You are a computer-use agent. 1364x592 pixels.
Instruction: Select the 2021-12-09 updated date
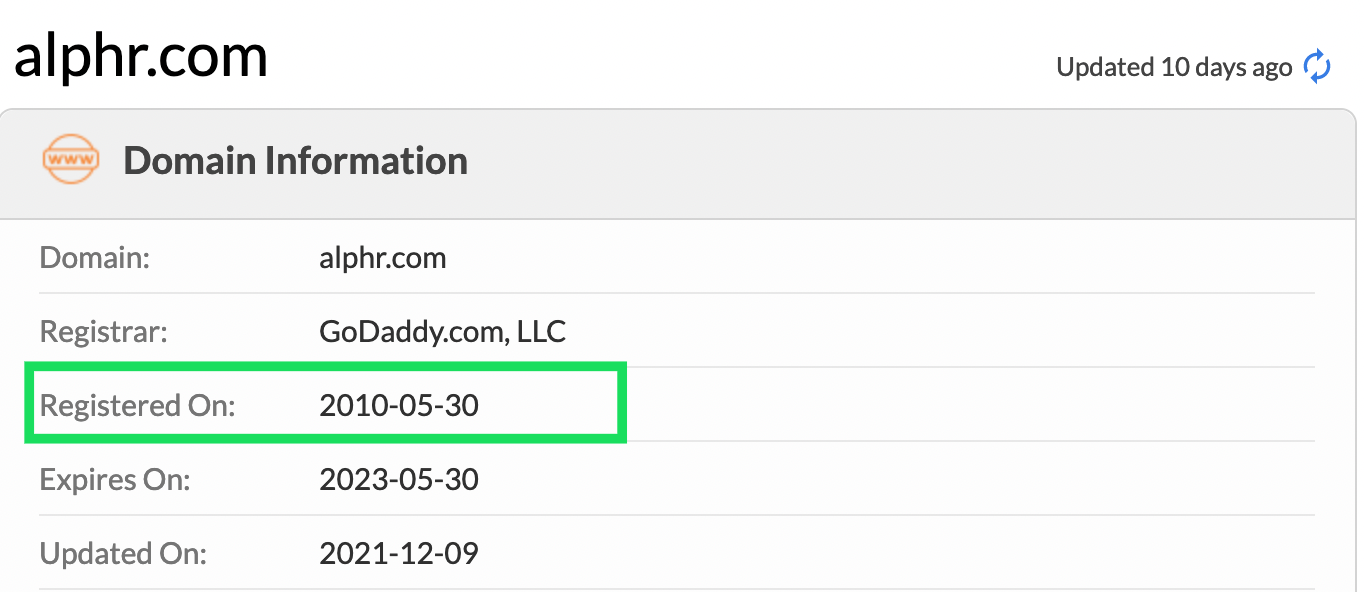[399, 553]
